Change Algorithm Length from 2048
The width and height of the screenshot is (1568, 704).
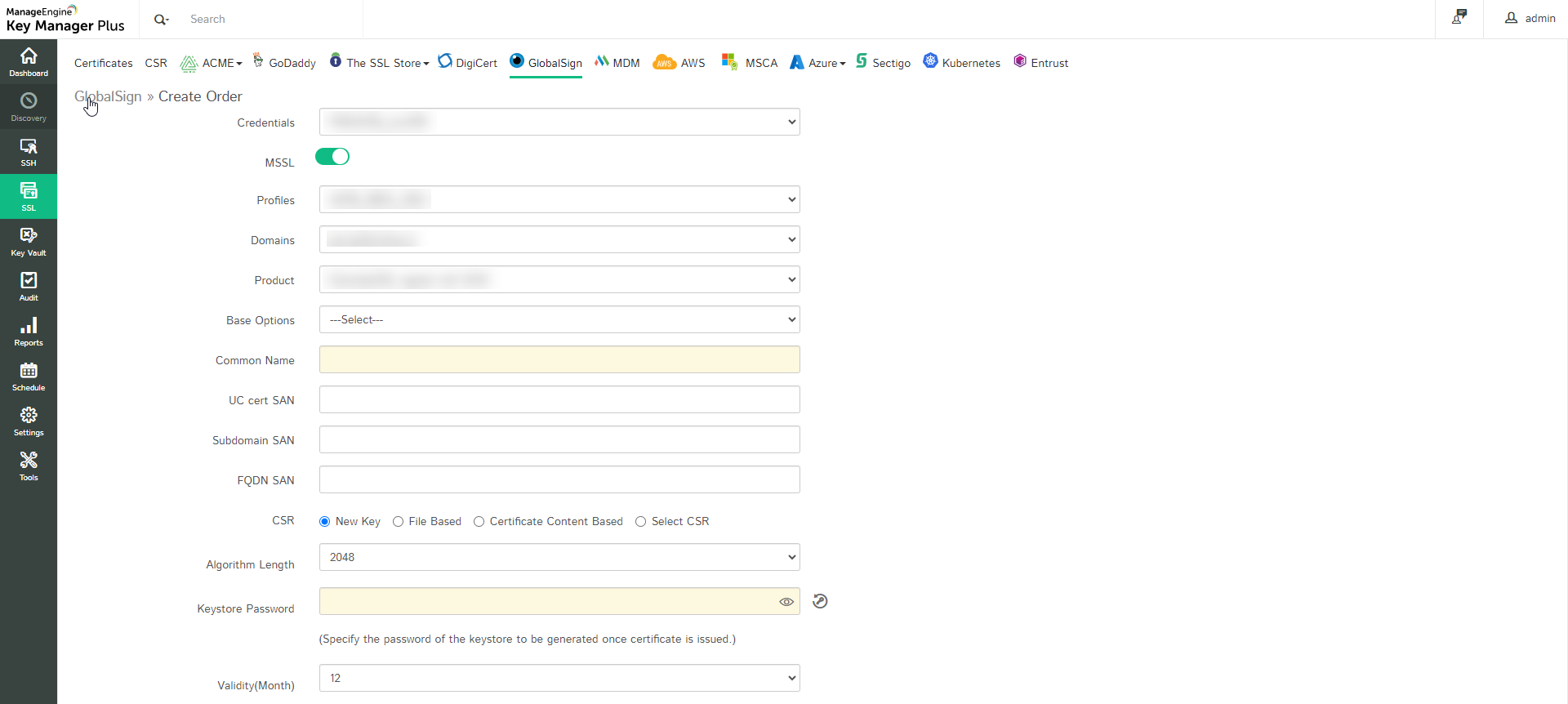pyautogui.click(x=559, y=557)
